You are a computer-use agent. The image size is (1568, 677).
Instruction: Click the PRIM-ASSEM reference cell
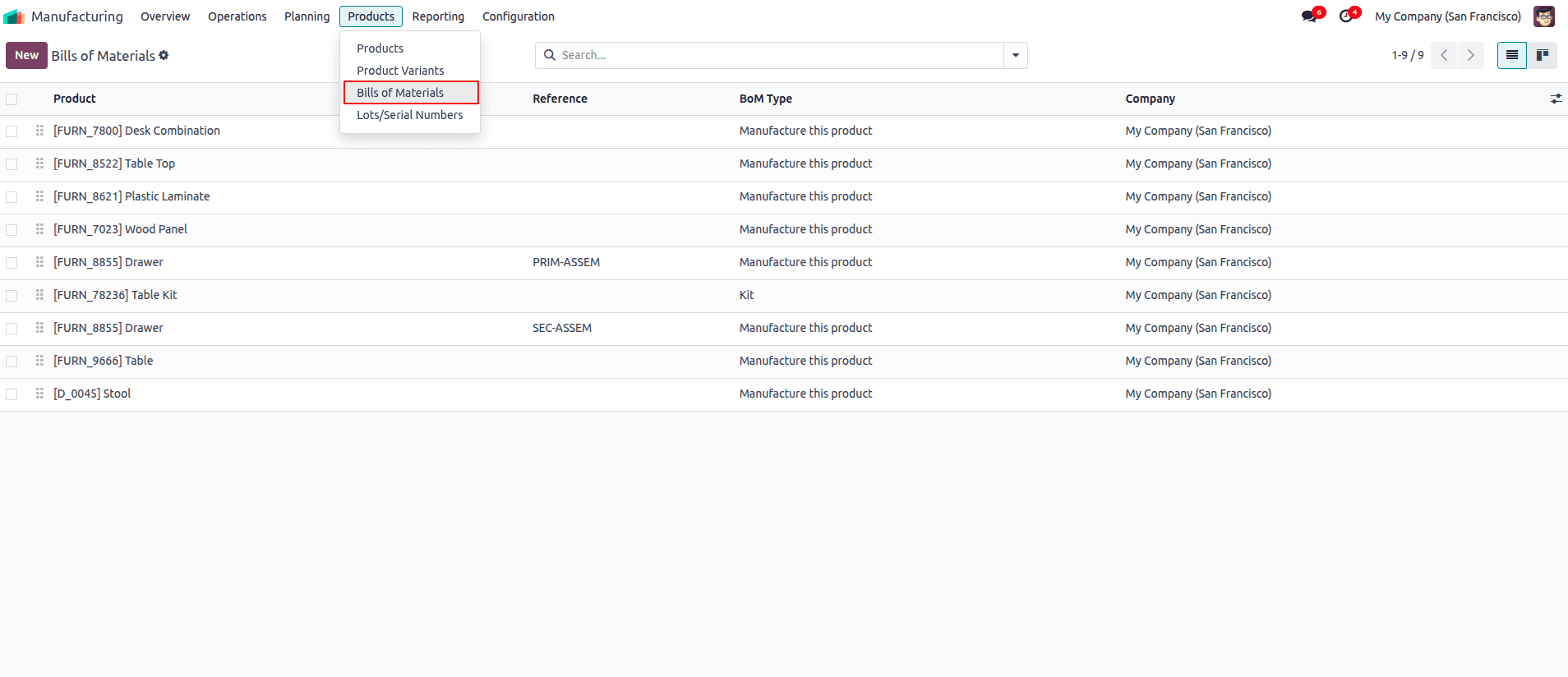tap(566, 262)
